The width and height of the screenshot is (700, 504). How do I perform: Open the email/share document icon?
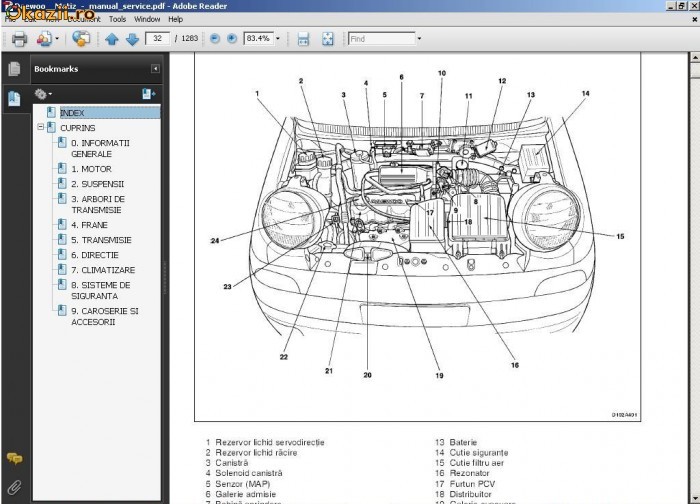tap(44, 39)
